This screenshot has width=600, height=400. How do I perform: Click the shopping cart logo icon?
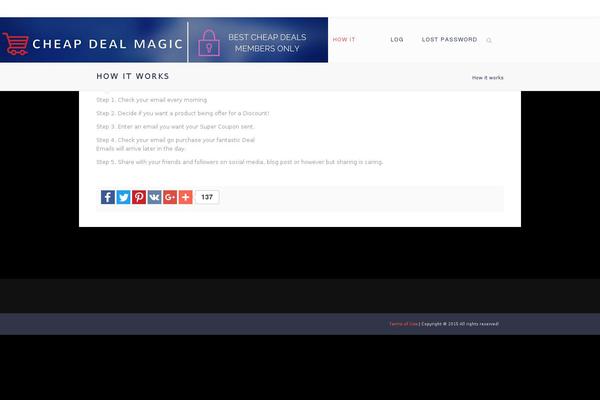[15, 44]
